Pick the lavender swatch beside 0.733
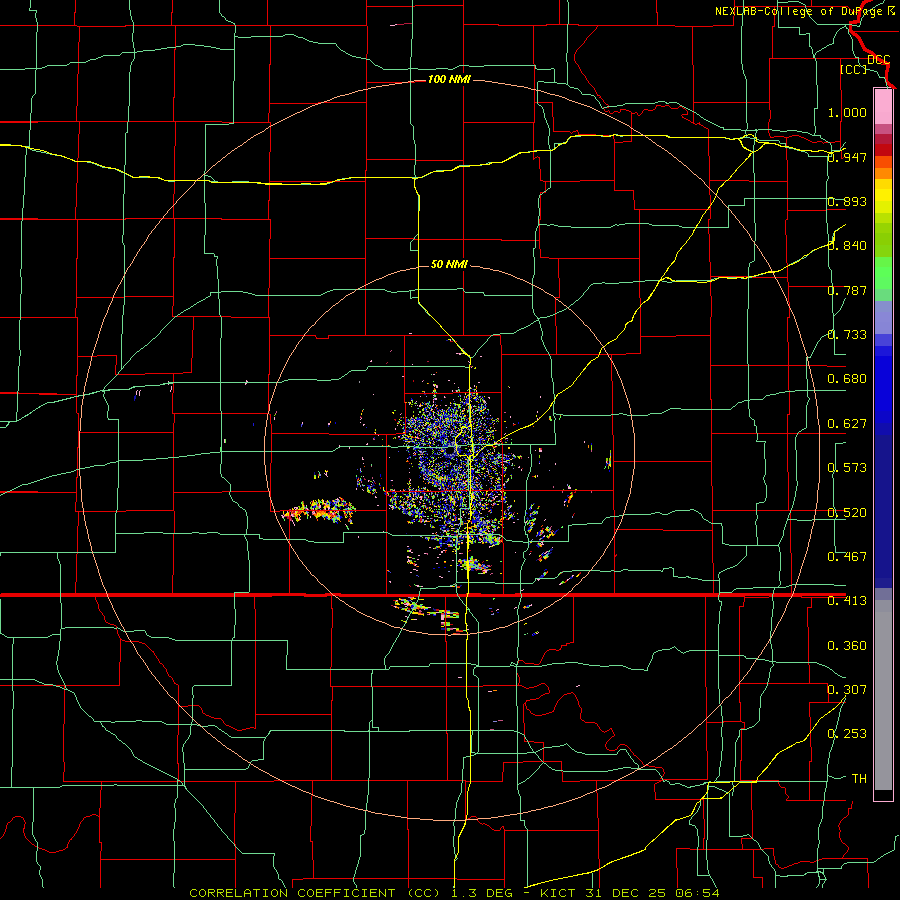Screen dimensions: 900x900 [x=883, y=321]
